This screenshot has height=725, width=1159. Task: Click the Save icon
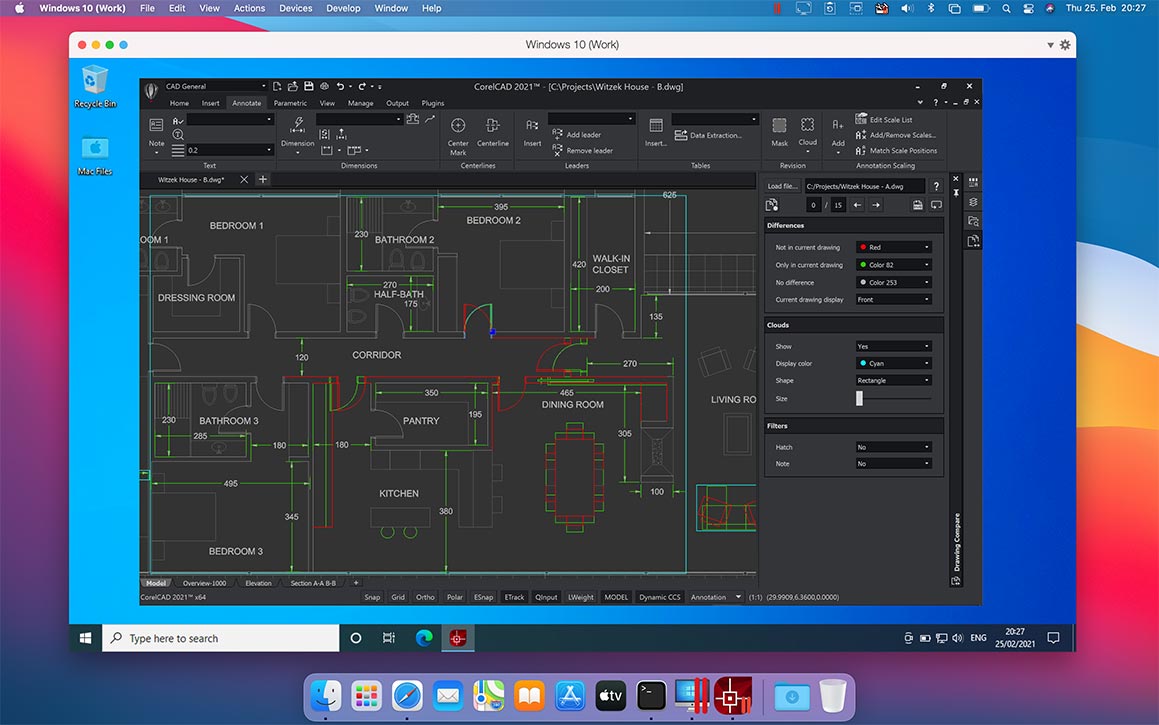tap(308, 86)
